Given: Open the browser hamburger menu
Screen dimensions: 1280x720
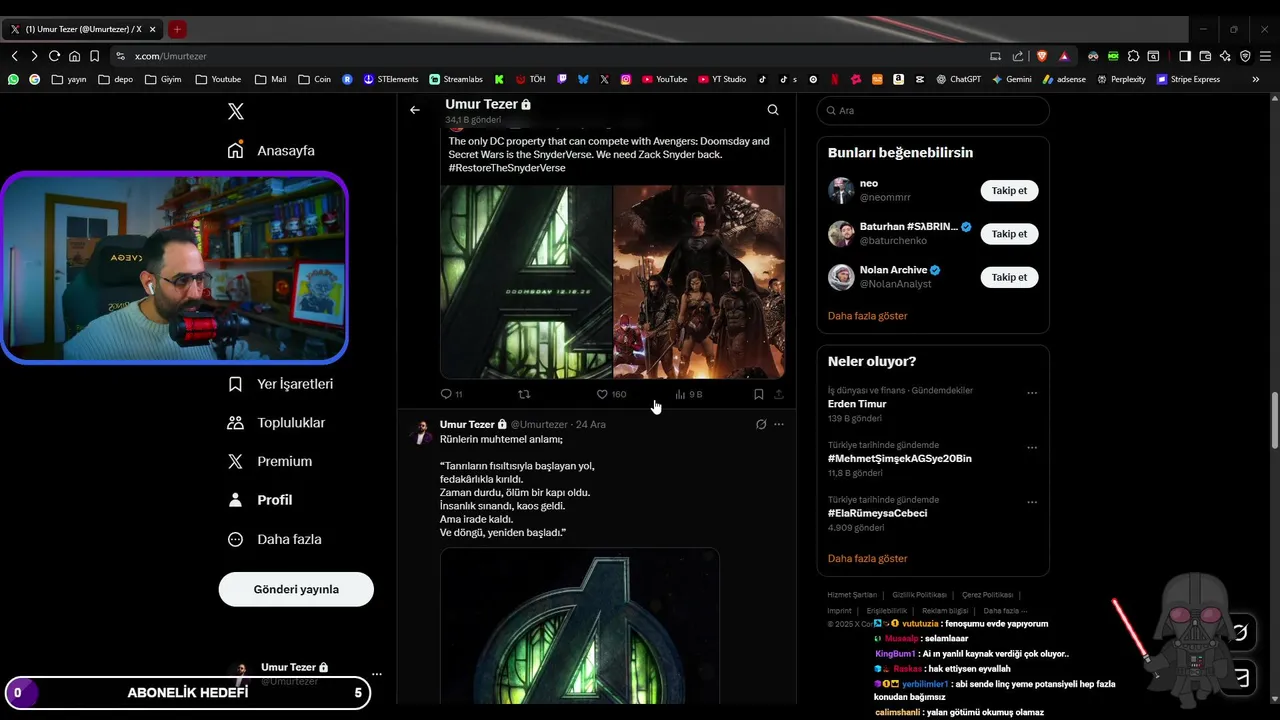Looking at the screenshot, I should pyautogui.click(x=1265, y=56).
